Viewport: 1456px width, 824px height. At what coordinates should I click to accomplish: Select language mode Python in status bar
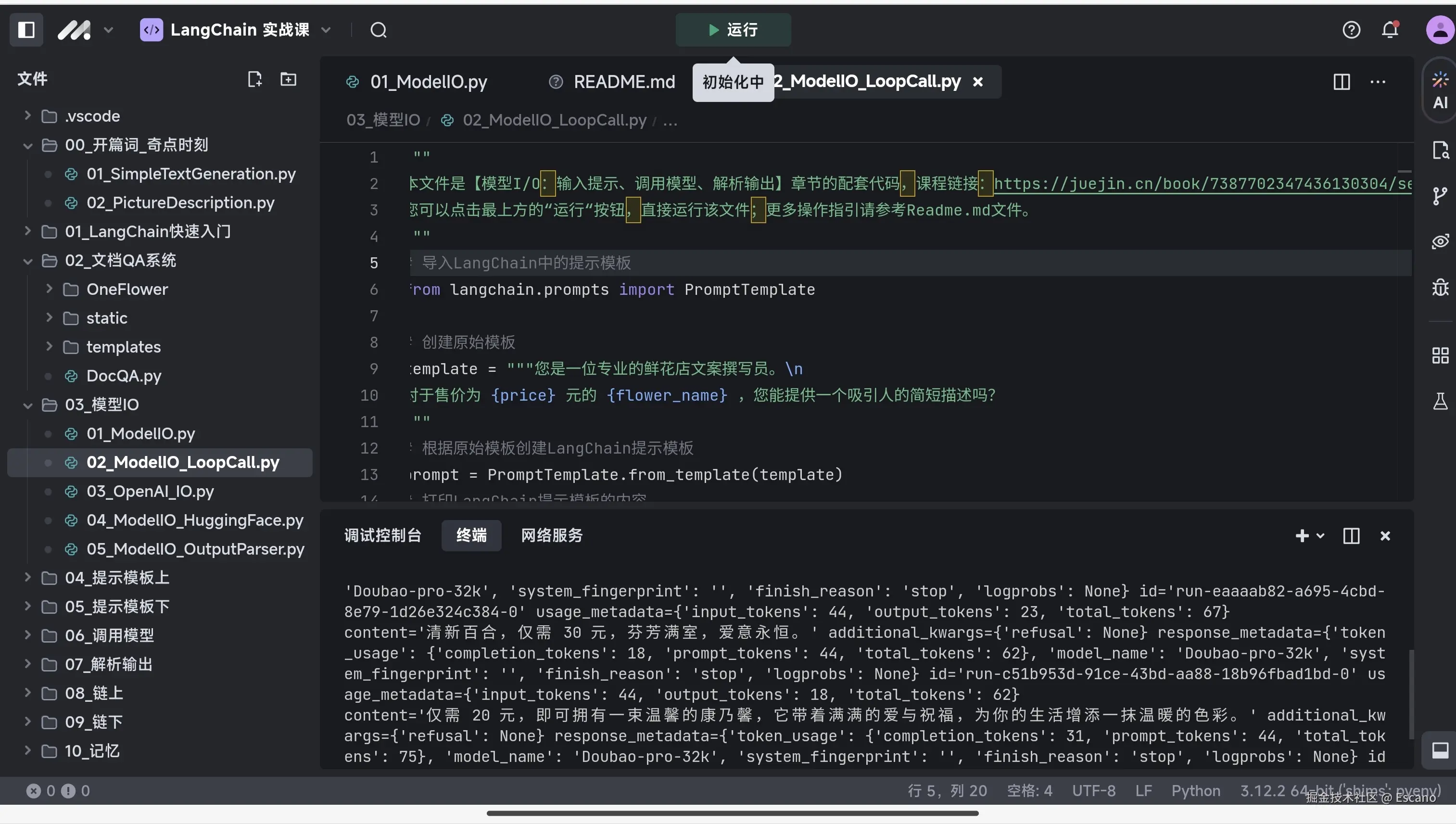[x=1196, y=791]
